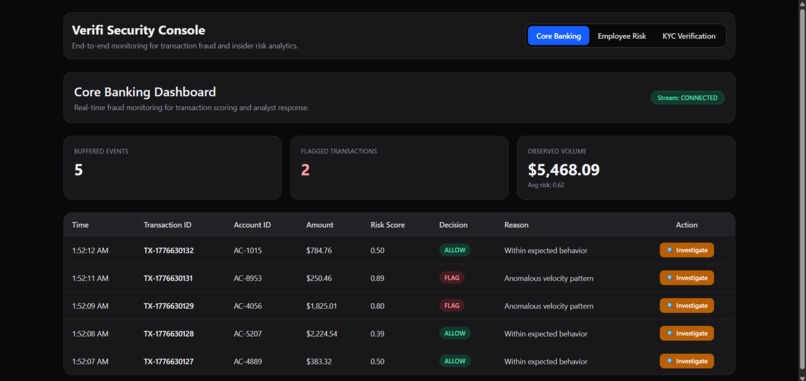The width and height of the screenshot is (806, 381).
Task: Investigate transaction TX-1776630131
Action: (x=687, y=278)
